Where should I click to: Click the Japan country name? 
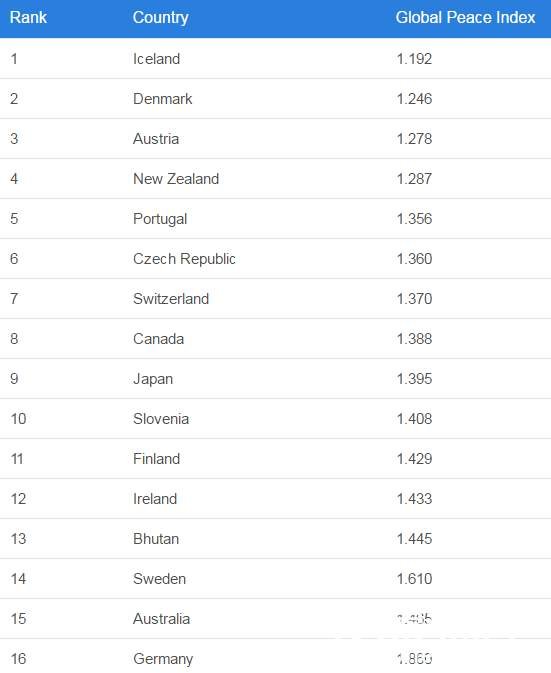tap(153, 379)
